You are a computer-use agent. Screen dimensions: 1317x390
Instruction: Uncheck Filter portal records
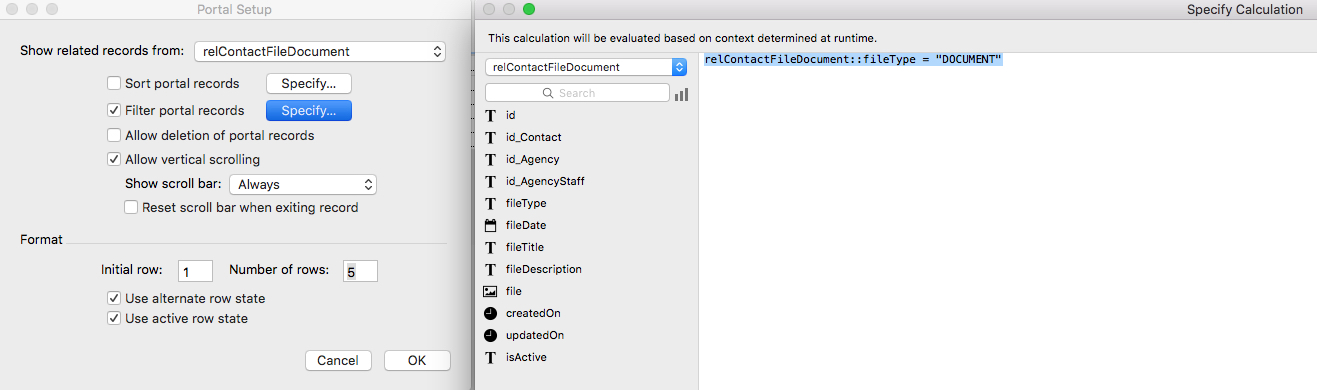114,110
